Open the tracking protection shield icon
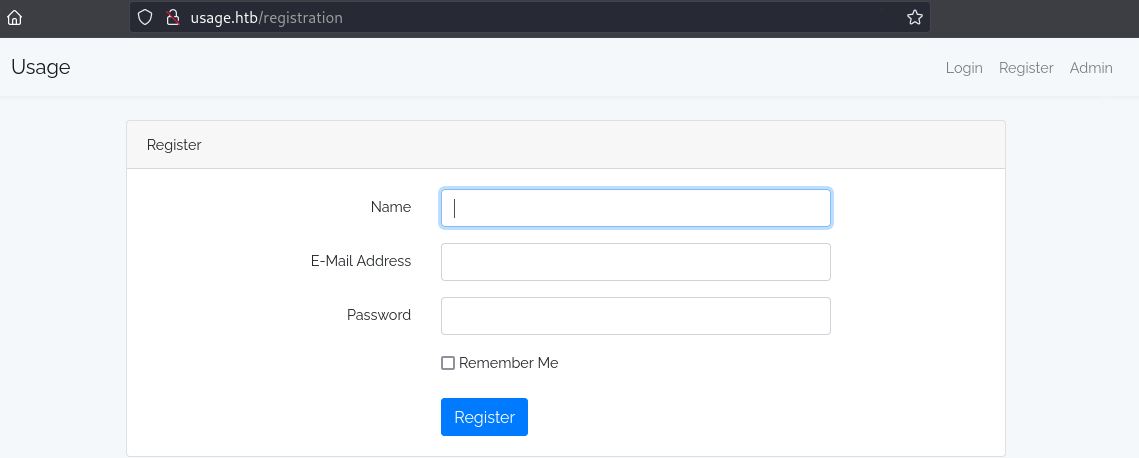 [x=145, y=17]
